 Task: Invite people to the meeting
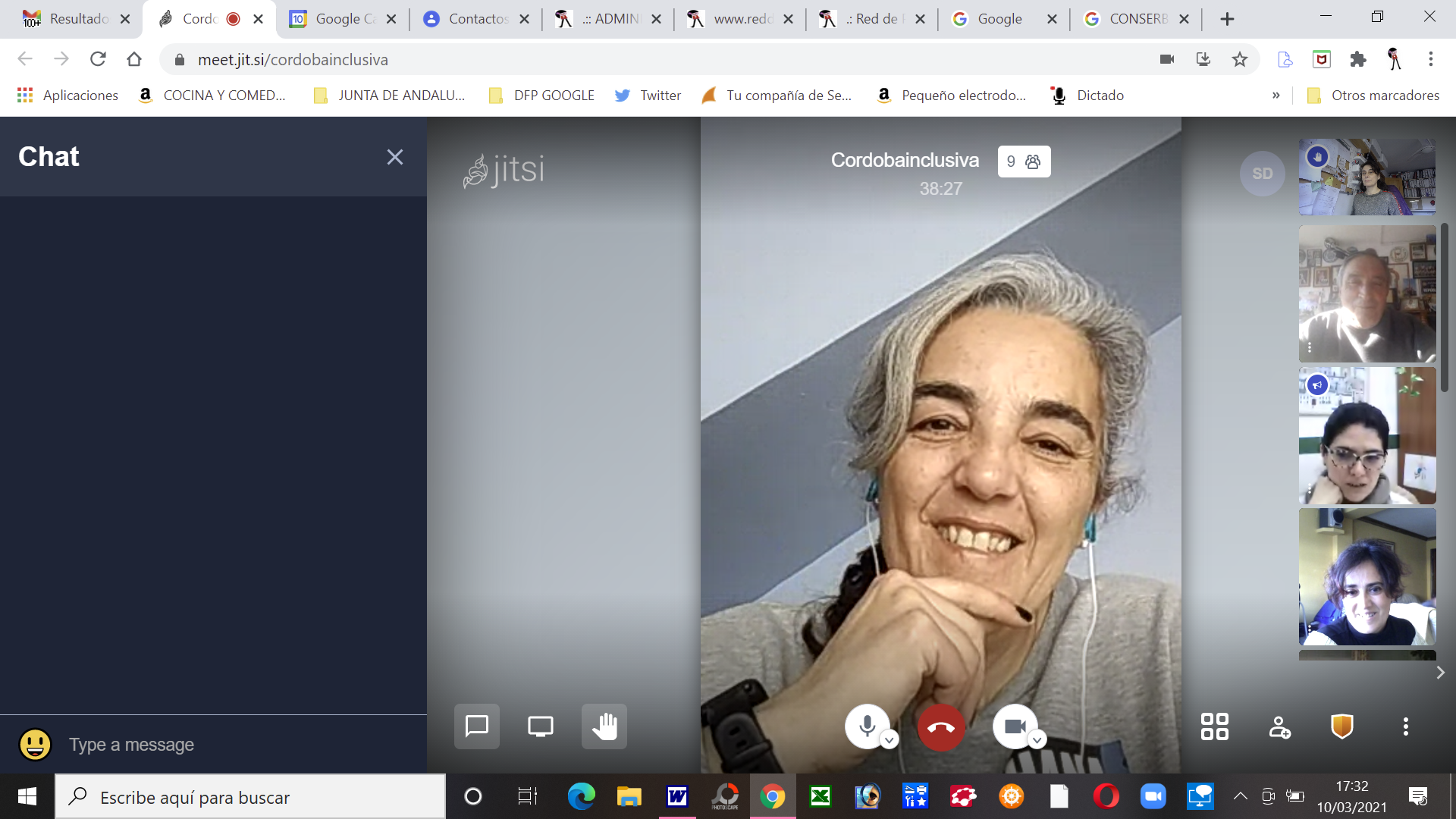click(1279, 726)
